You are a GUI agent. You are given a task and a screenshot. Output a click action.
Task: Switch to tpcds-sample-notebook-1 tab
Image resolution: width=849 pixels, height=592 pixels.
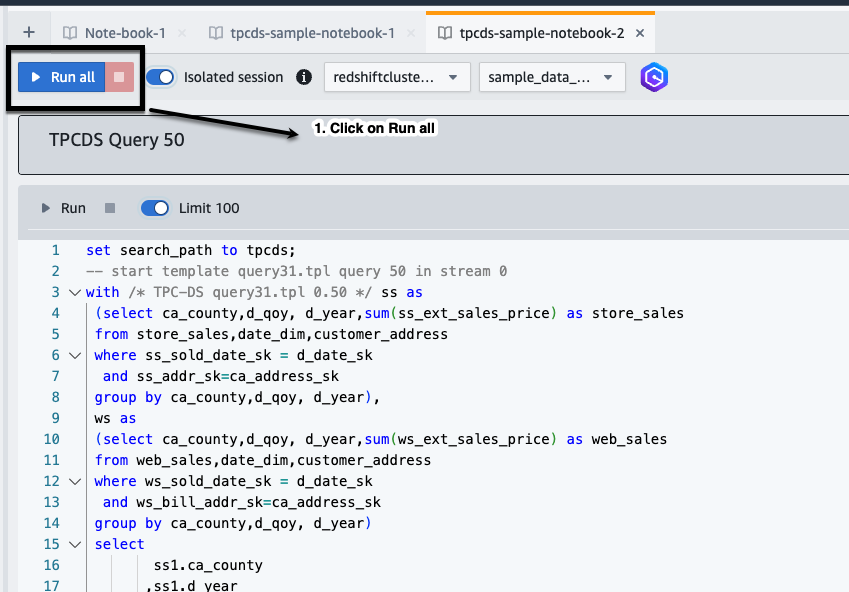coord(312,33)
